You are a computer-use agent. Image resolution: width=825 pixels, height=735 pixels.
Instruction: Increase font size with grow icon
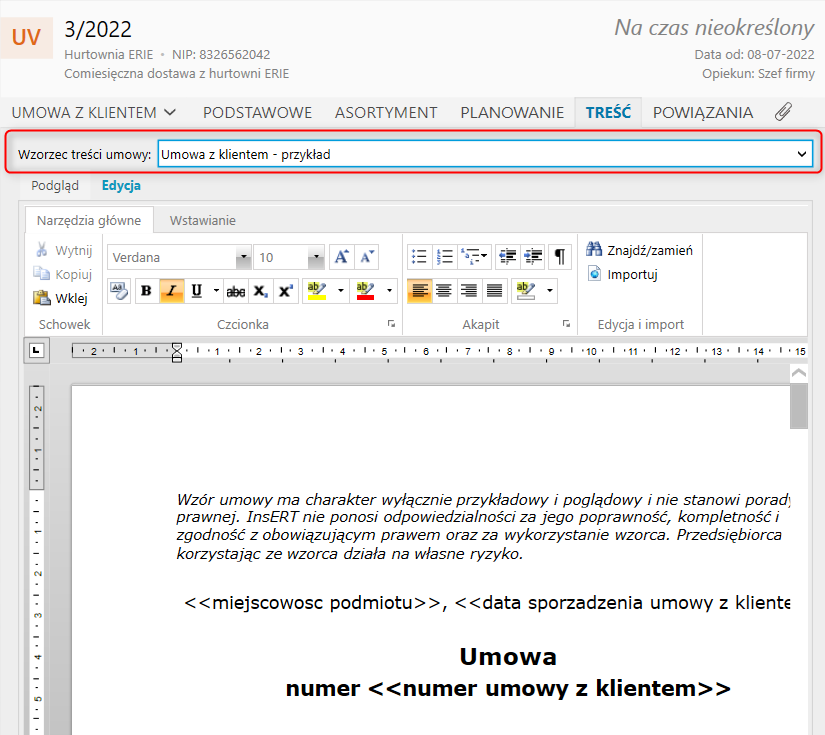point(341,257)
